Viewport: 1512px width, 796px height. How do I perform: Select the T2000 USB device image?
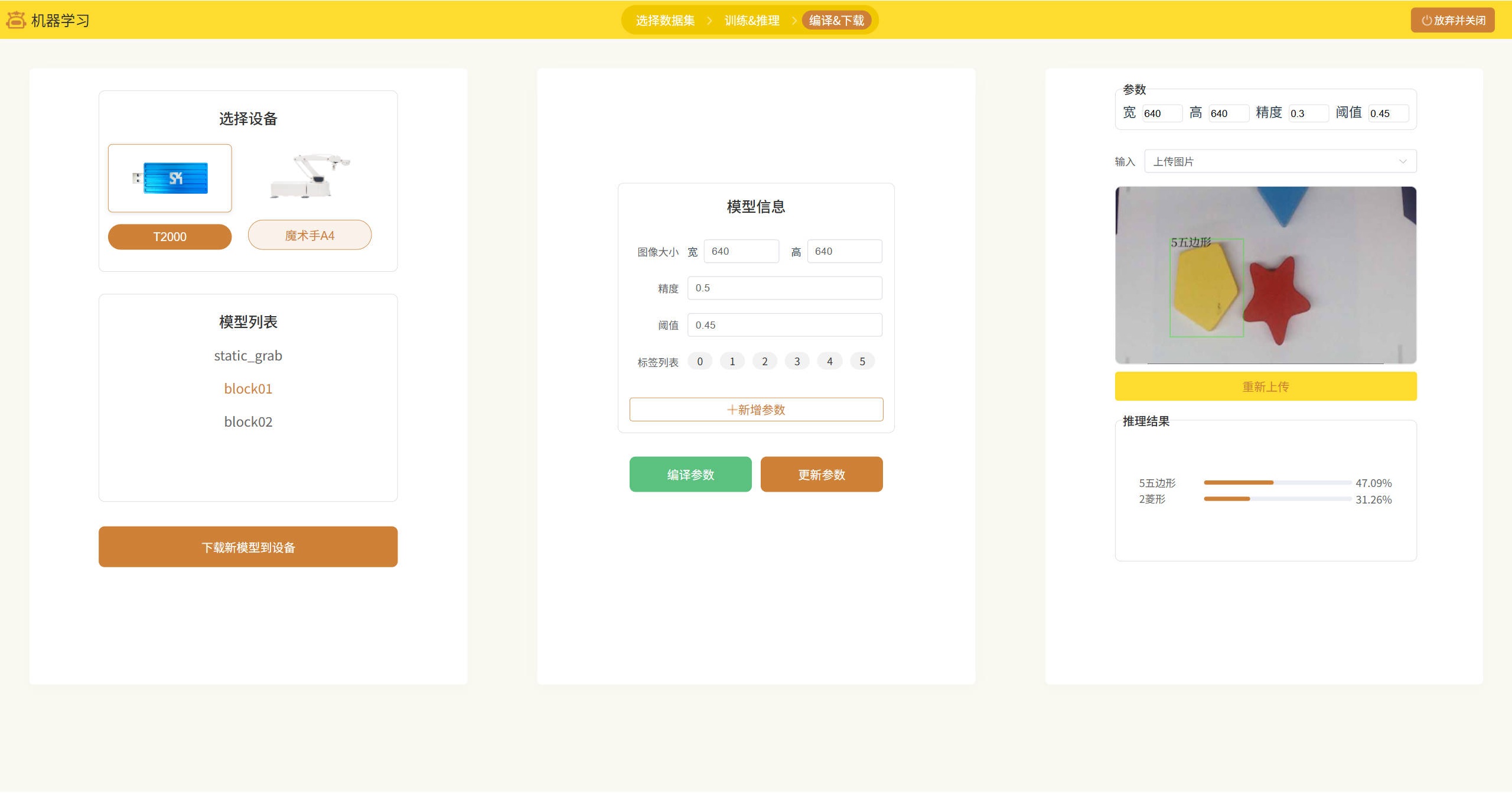(x=170, y=178)
